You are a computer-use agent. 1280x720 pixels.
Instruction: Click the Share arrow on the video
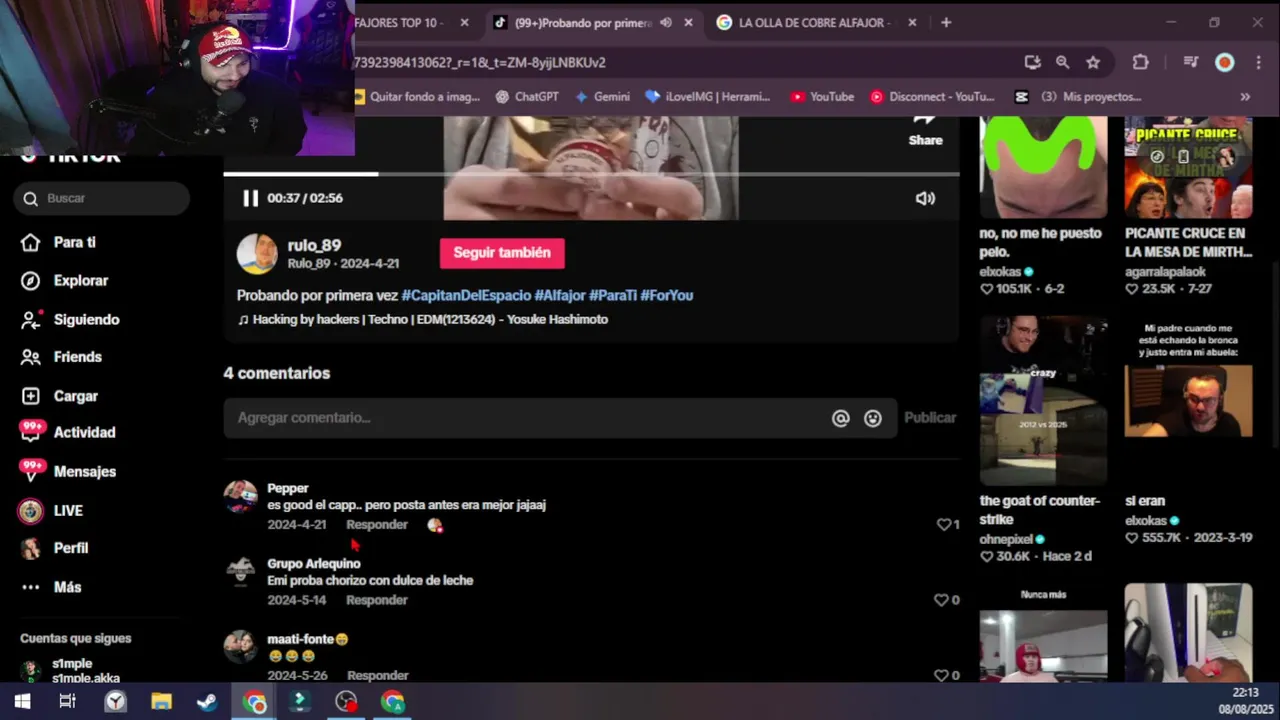pyautogui.click(x=925, y=121)
